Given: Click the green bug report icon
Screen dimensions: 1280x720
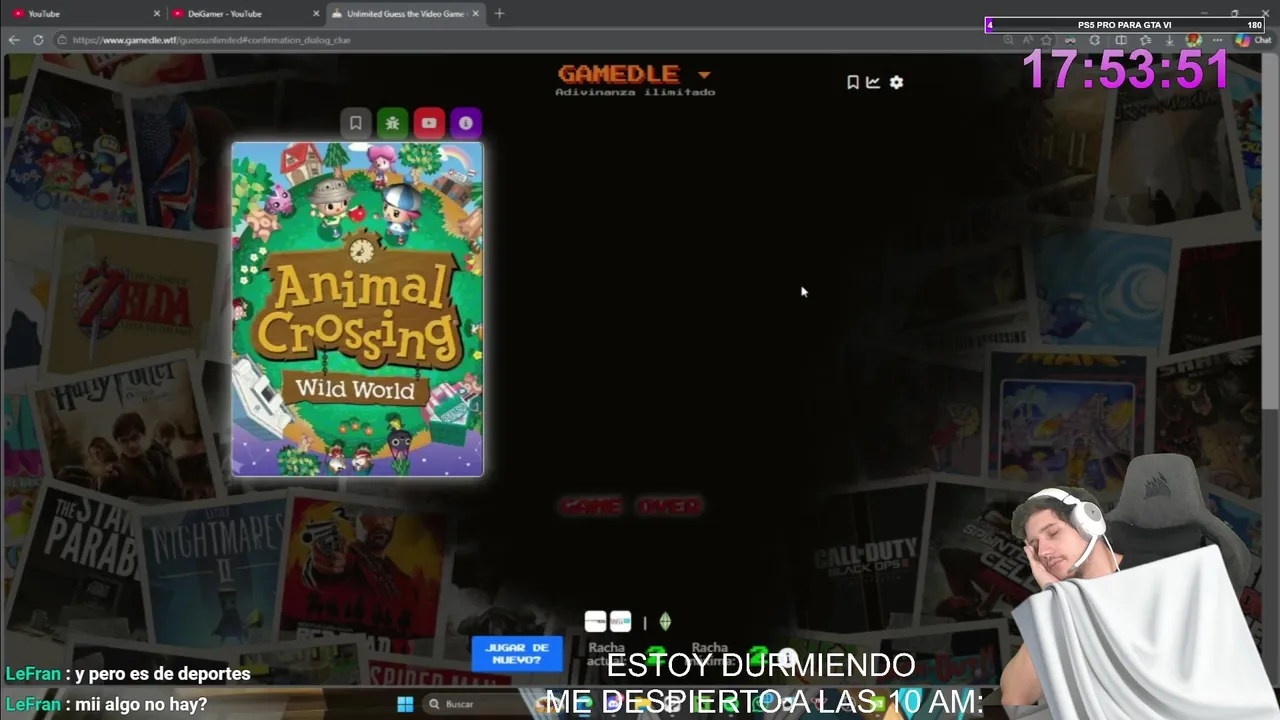Looking at the screenshot, I should pyautogui.click(x=392, y=123).
